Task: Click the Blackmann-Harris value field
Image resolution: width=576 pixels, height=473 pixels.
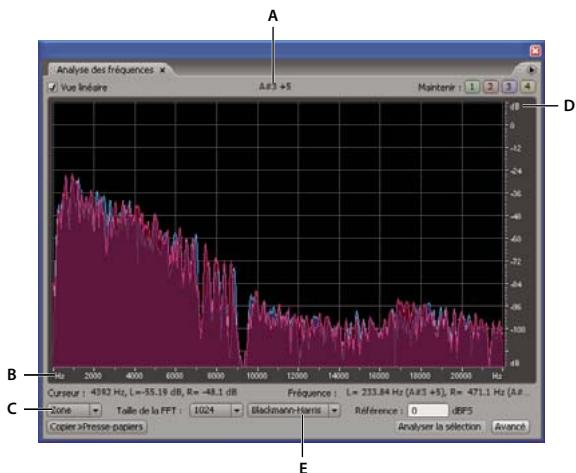Action: click(288, 410)
